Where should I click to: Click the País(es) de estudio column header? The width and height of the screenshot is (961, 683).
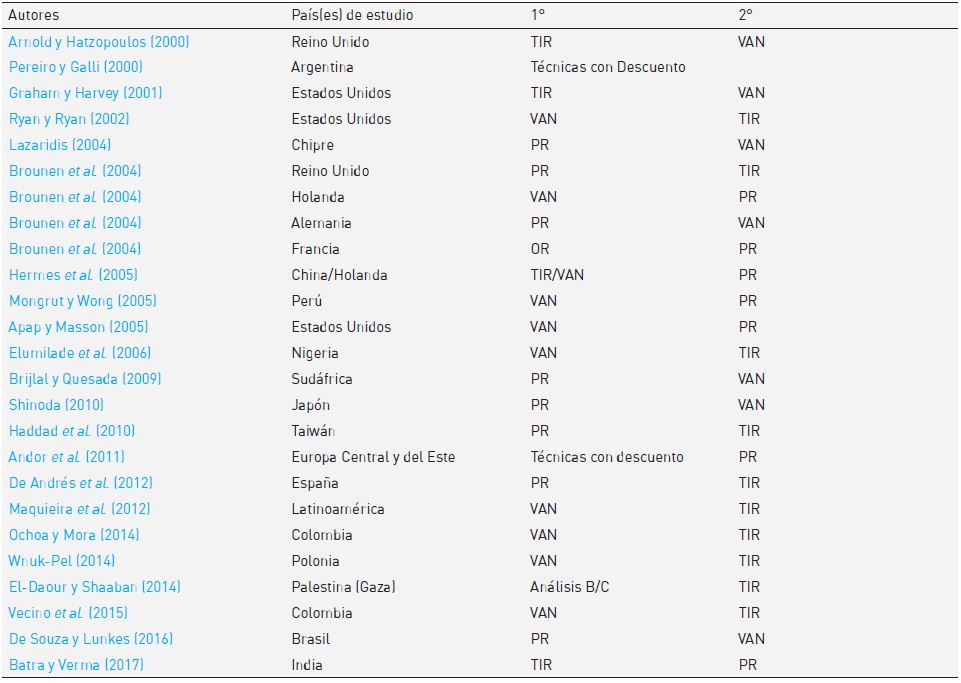click(x=352, y=15)
